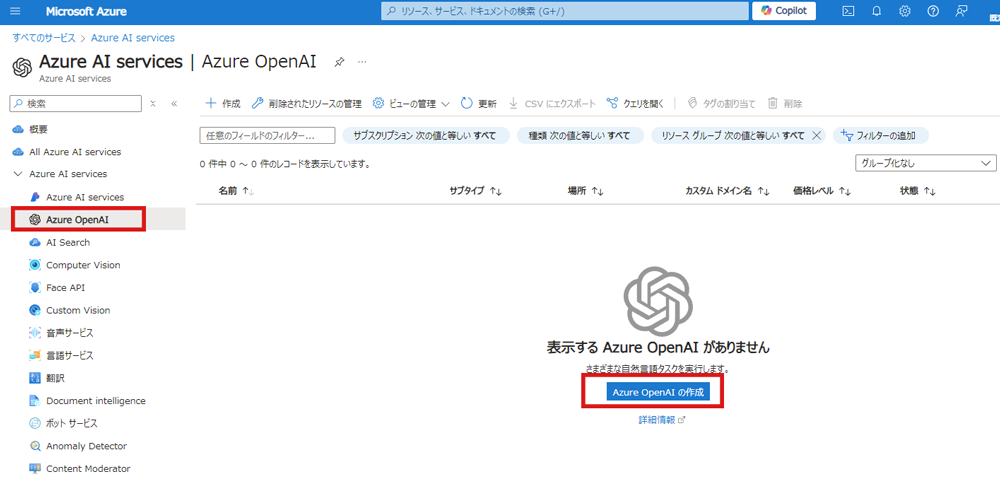
Task: Open the Azure portal hamburger menu
Action: pos(16,11)
